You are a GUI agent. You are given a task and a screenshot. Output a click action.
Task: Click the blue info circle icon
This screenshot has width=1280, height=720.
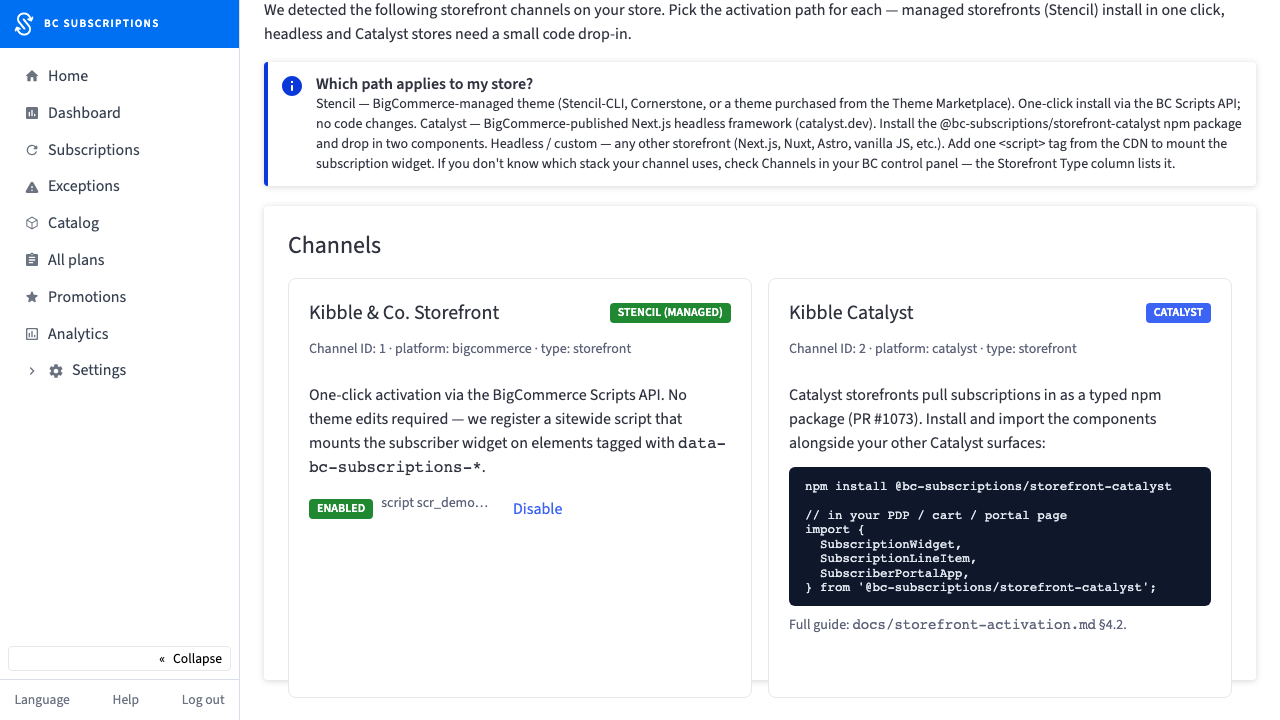[x=292, y=86]
